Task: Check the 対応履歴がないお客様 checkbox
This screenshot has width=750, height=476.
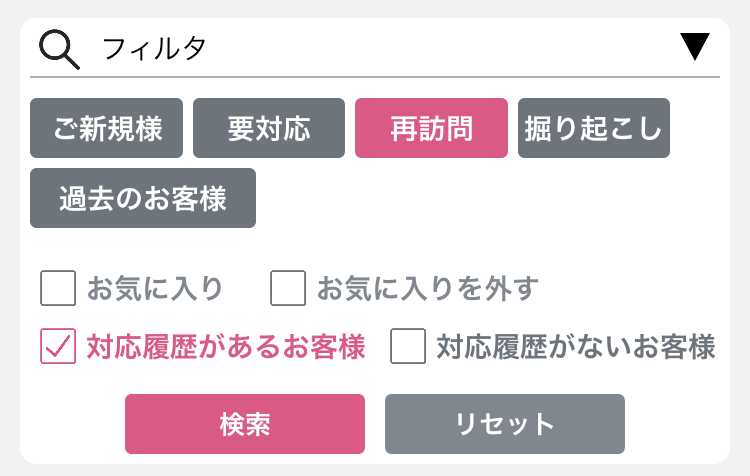Action: [x=408, y=346]
